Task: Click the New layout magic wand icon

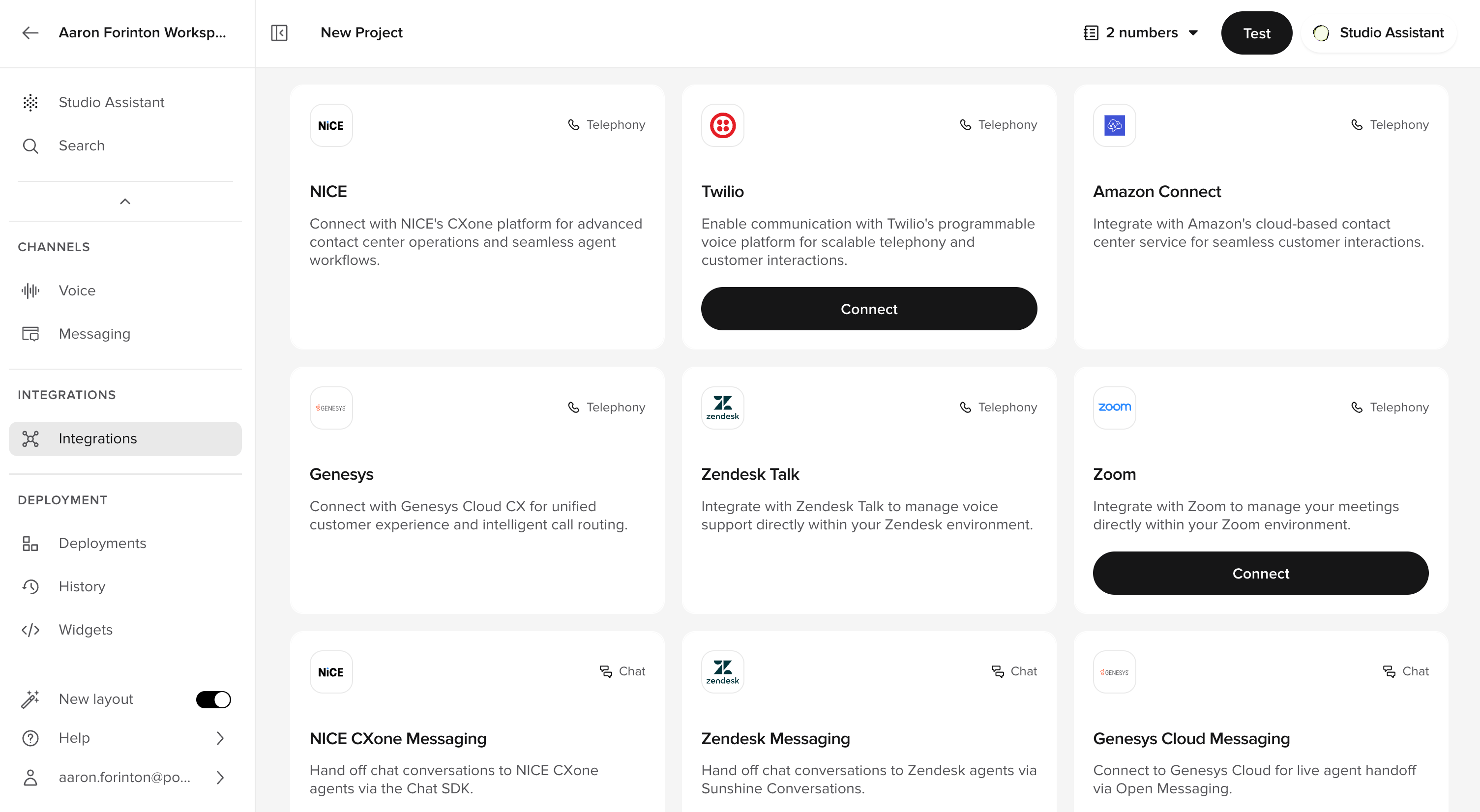Action: click(30, 699)
